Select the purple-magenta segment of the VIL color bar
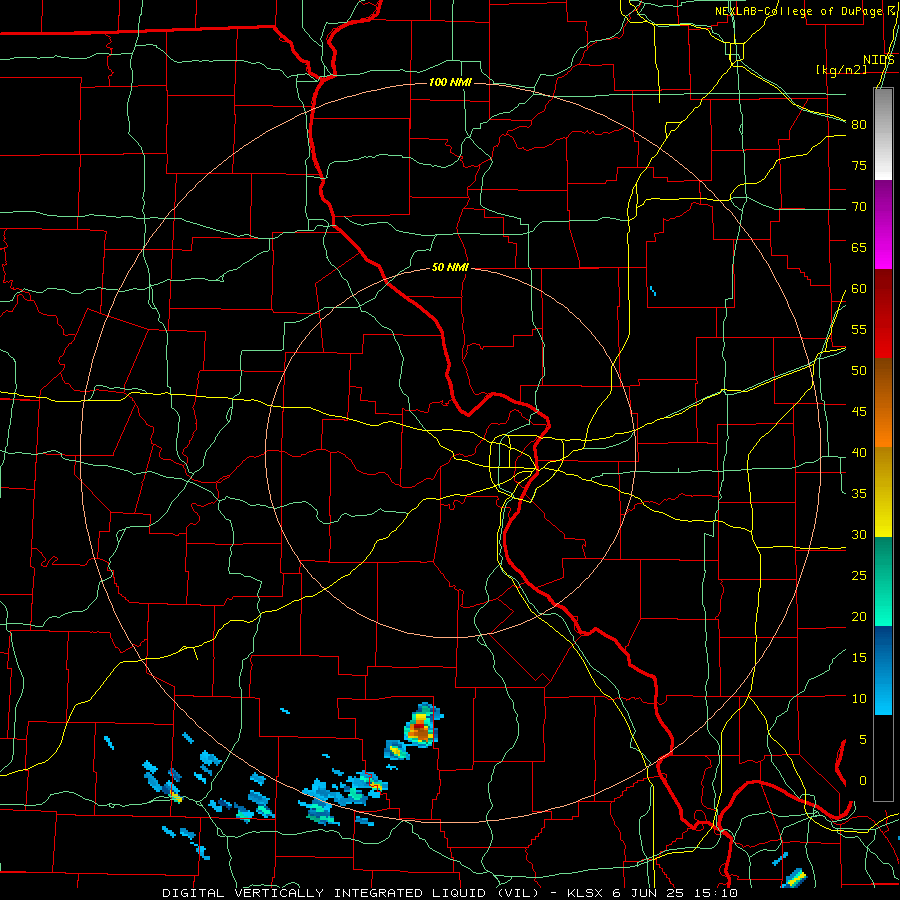The height and width of the screenshot is (900, 900). coord(883,225)
